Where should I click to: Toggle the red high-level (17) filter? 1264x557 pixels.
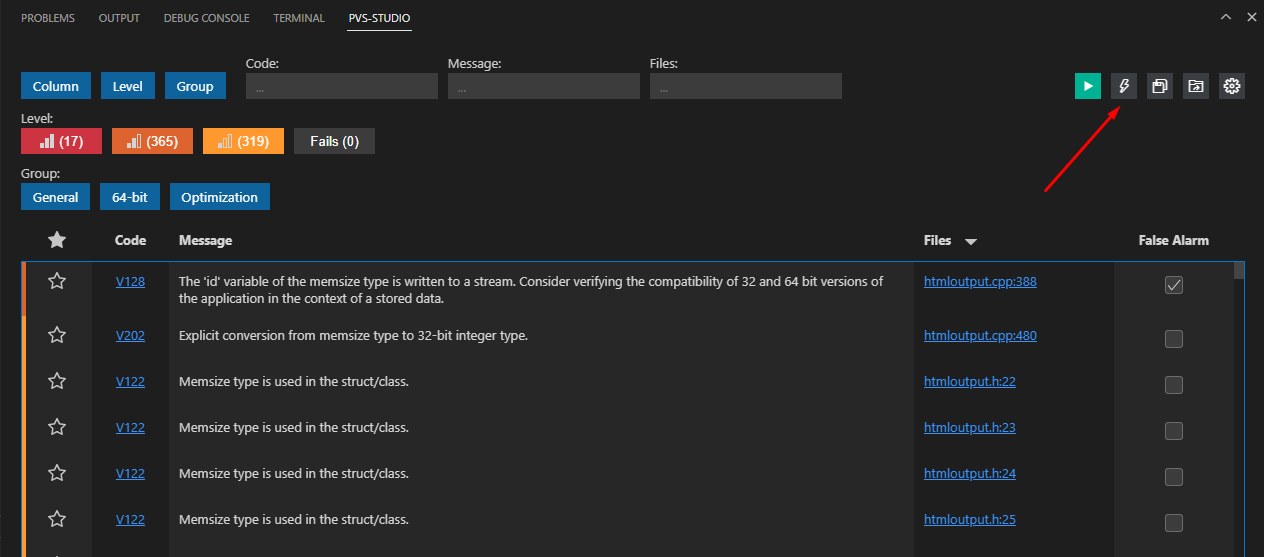tap(61, 141)
